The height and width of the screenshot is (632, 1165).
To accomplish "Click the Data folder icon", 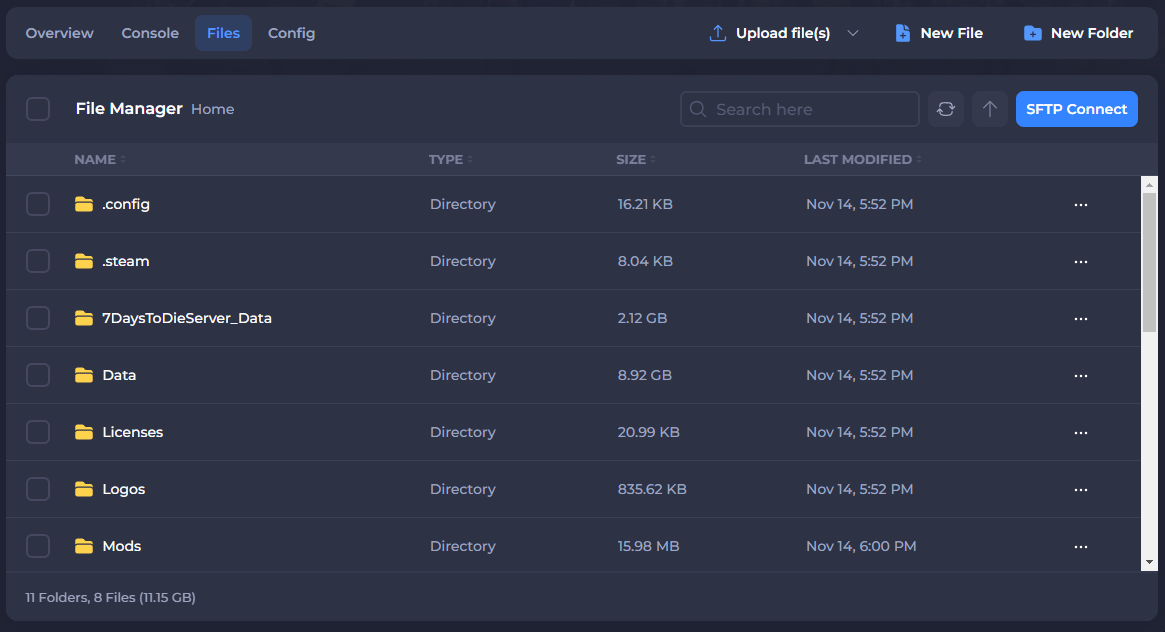I will [84, 375].
